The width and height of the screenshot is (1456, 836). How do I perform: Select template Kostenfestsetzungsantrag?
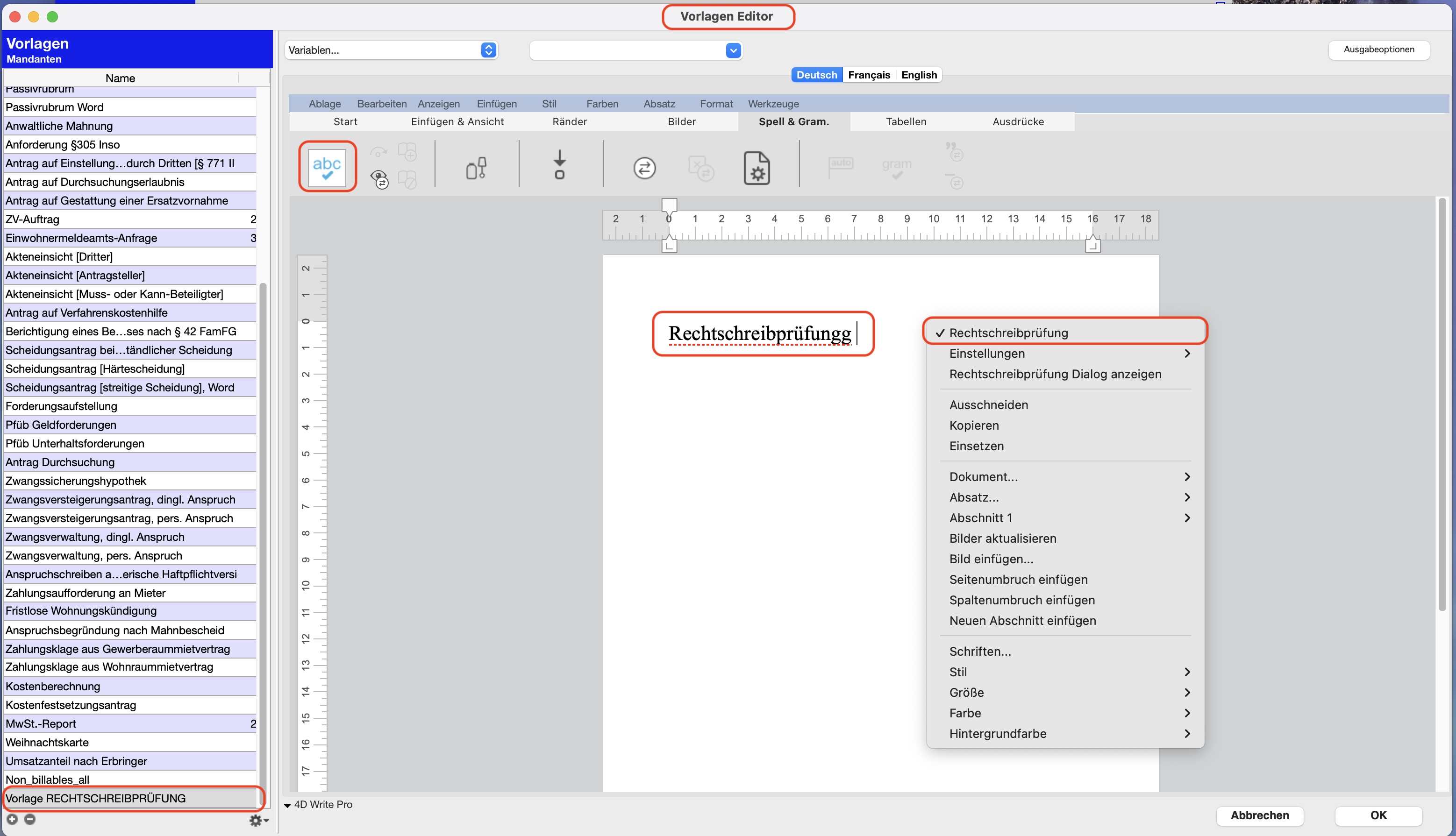point(130,704)
